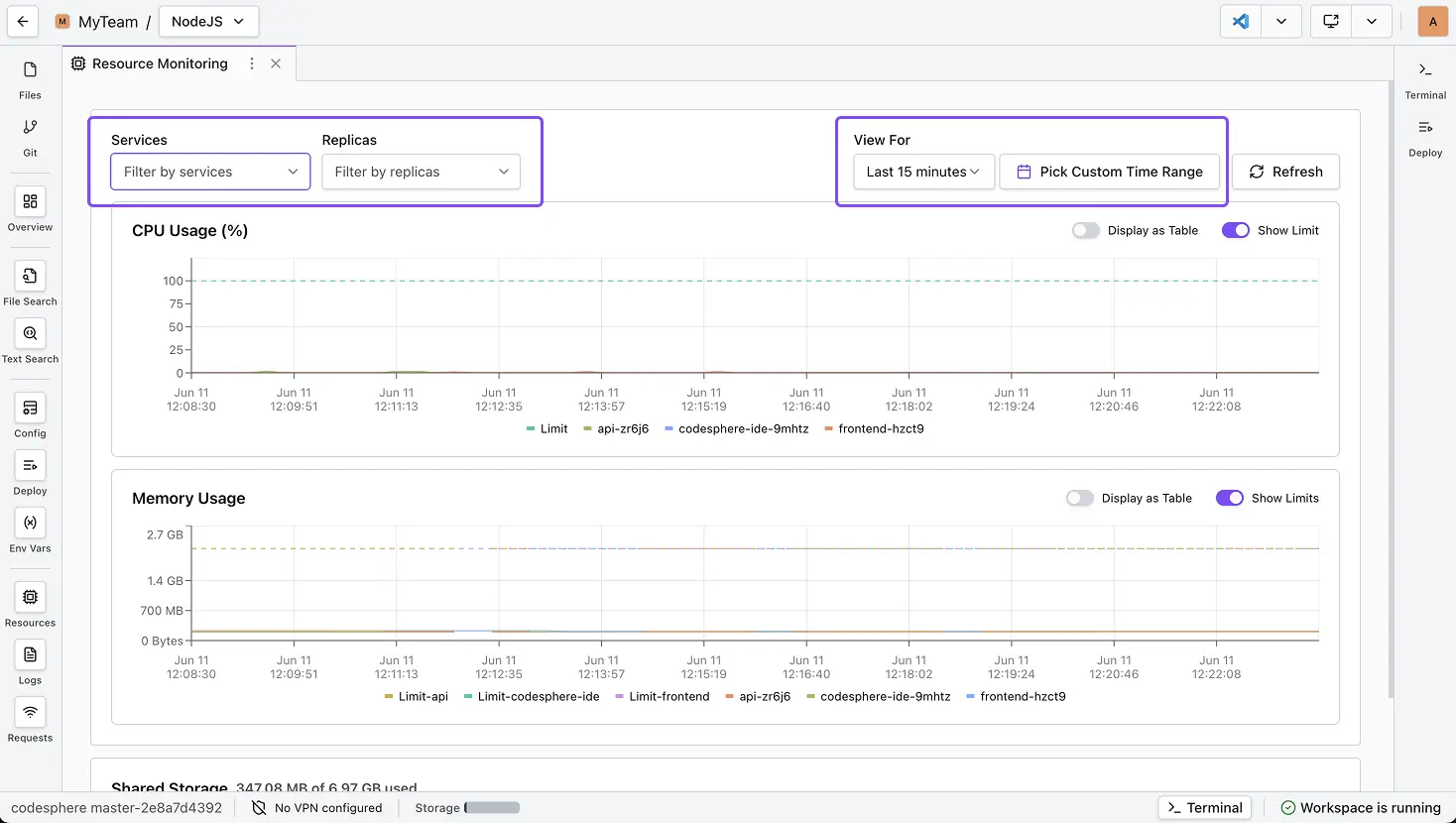Screen dimensions: 1456x823
Task: Toggle codesphere-ide-9mhtz in CPU legend
Action: pyautogui.click(x=737, y=429)
